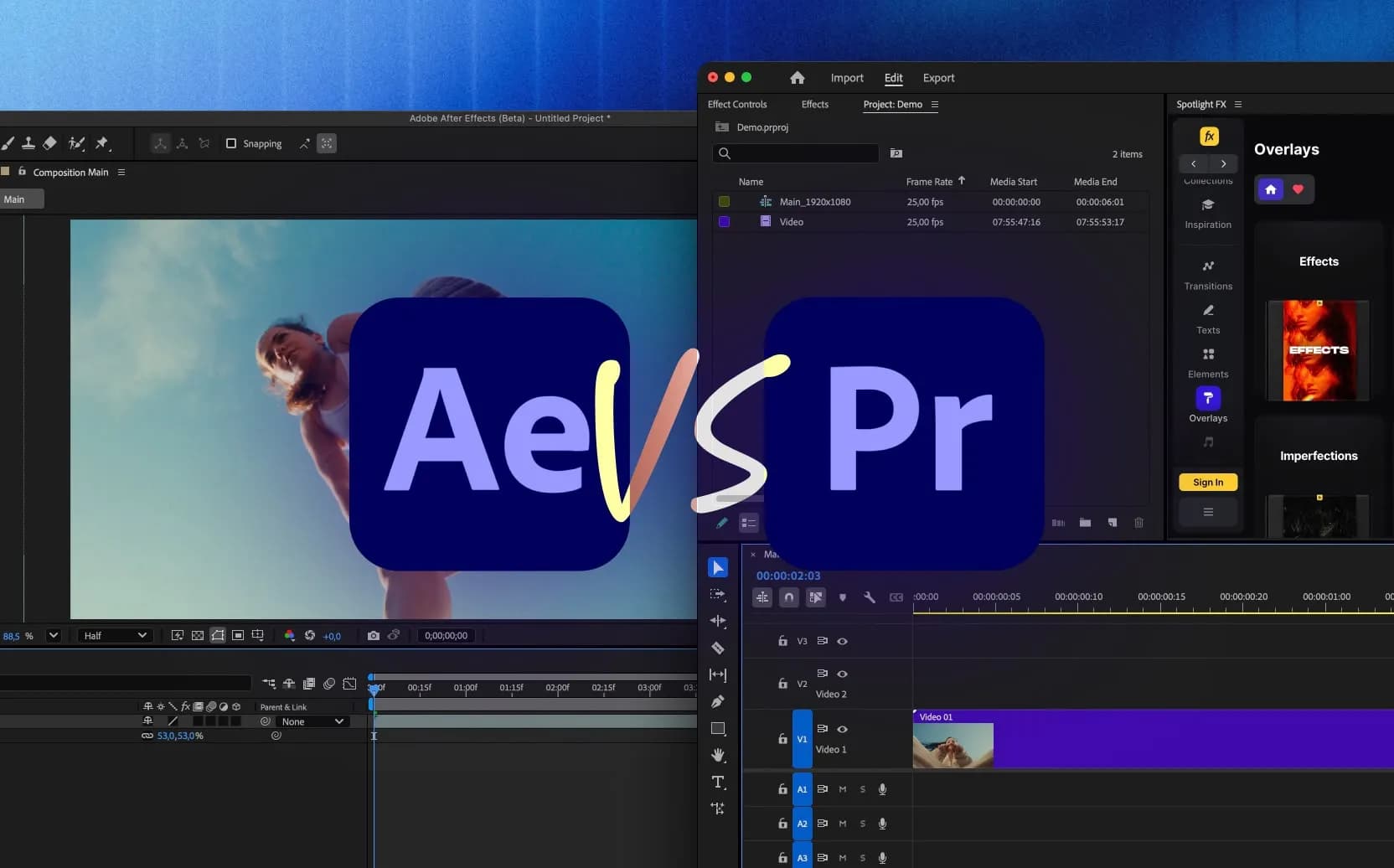Open Elements in Spotlight FX sidebar
The height and width of the screenshot is (868, 1394).
[1208, 364]
